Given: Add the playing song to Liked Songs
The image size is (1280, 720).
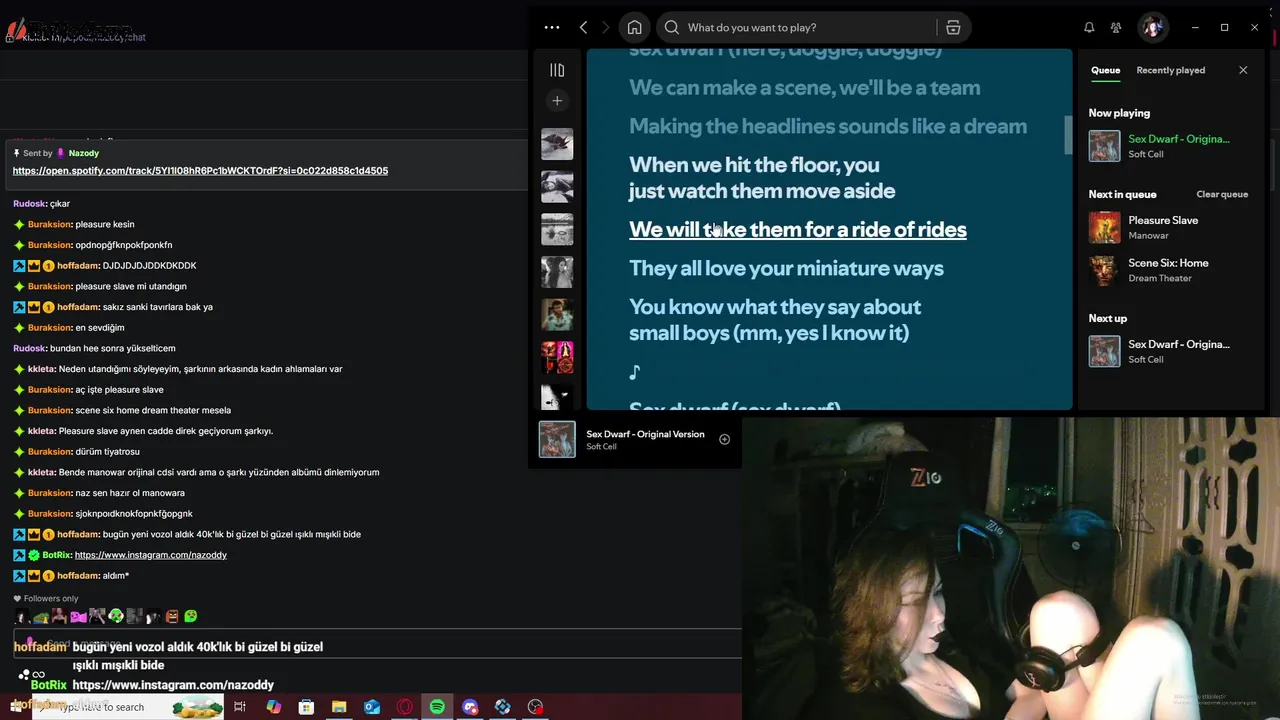Looking at the screenshot, I should pyautogui.click(x=724, y=439).
